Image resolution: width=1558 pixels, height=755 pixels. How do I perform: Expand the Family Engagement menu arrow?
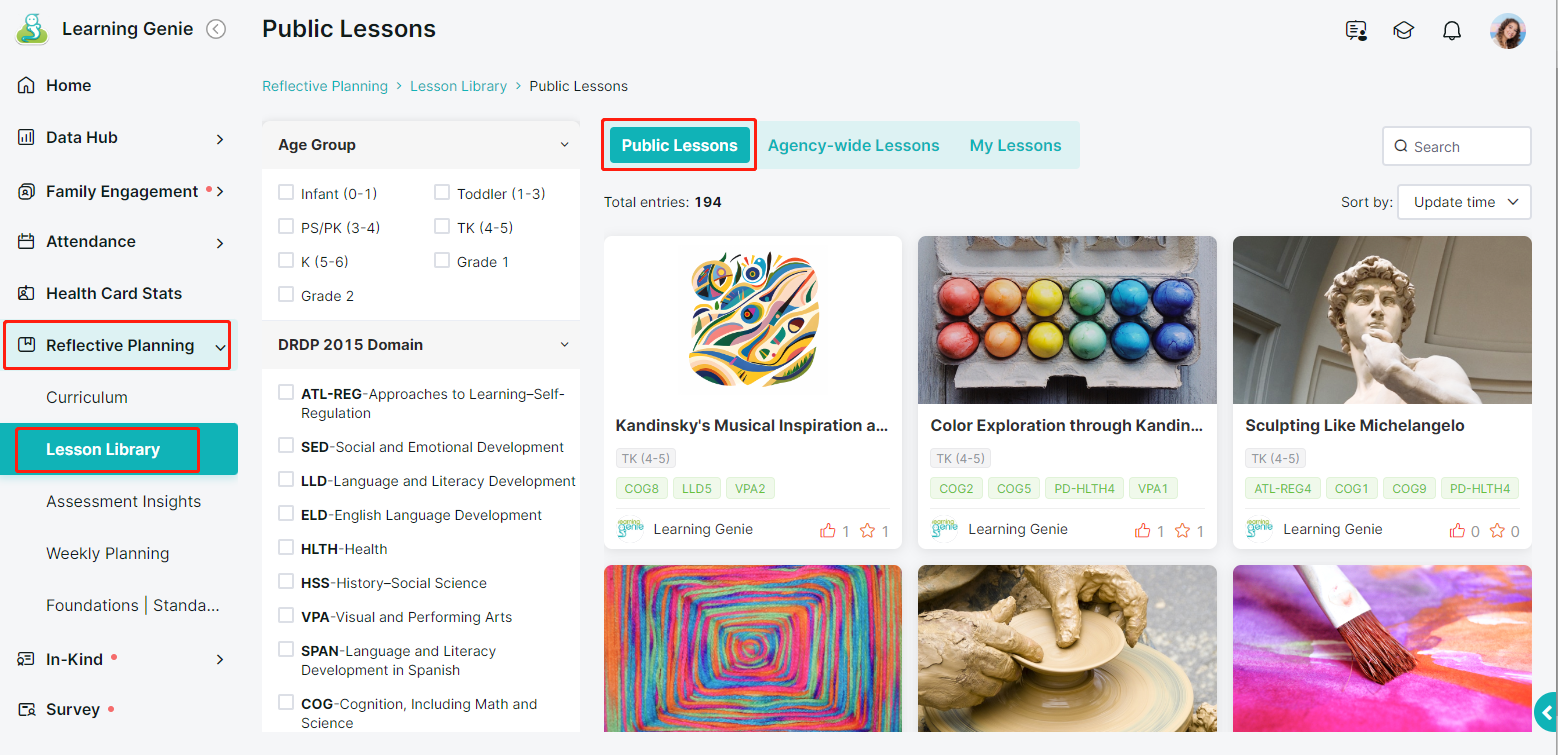tap(220, 191)
